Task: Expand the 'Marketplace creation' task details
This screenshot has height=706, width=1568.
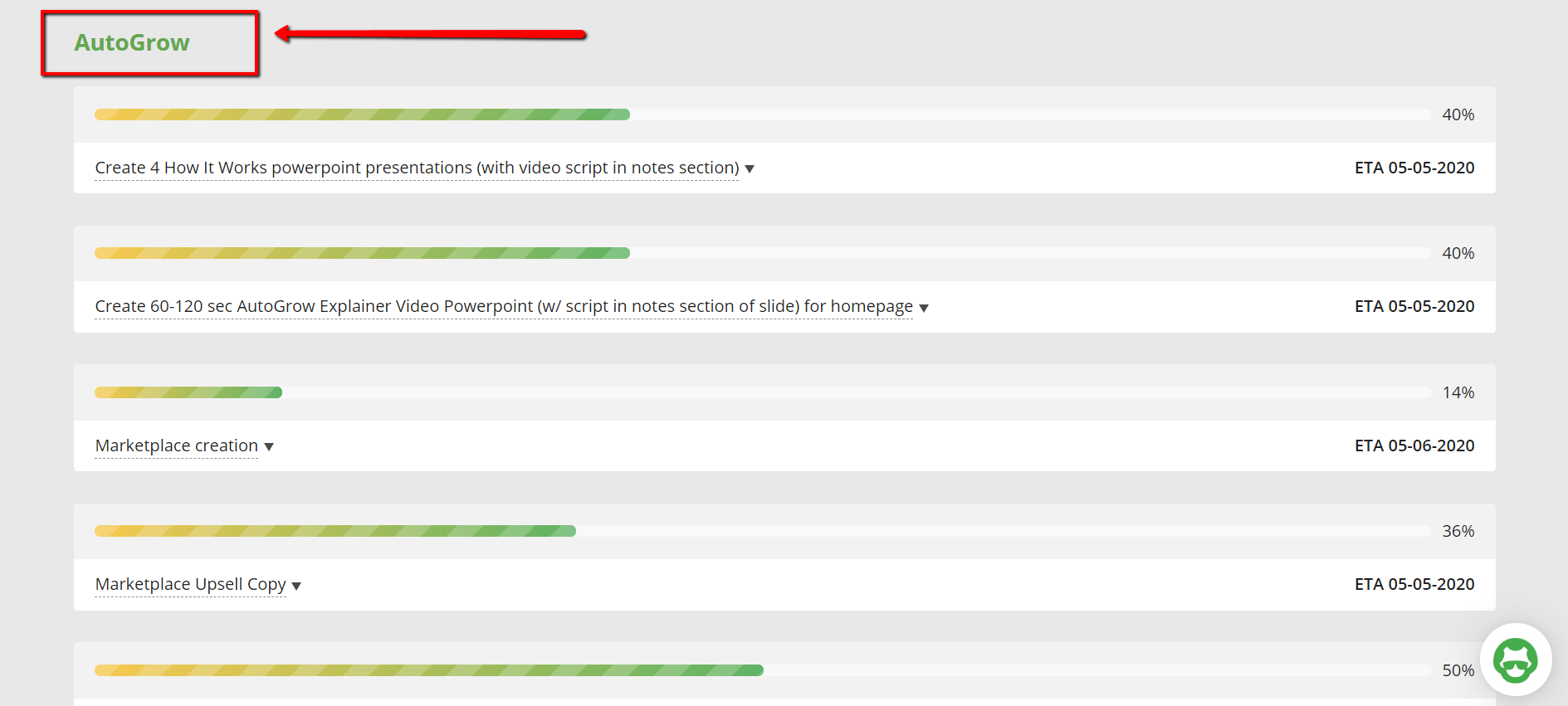Action: tap(269, 446)
